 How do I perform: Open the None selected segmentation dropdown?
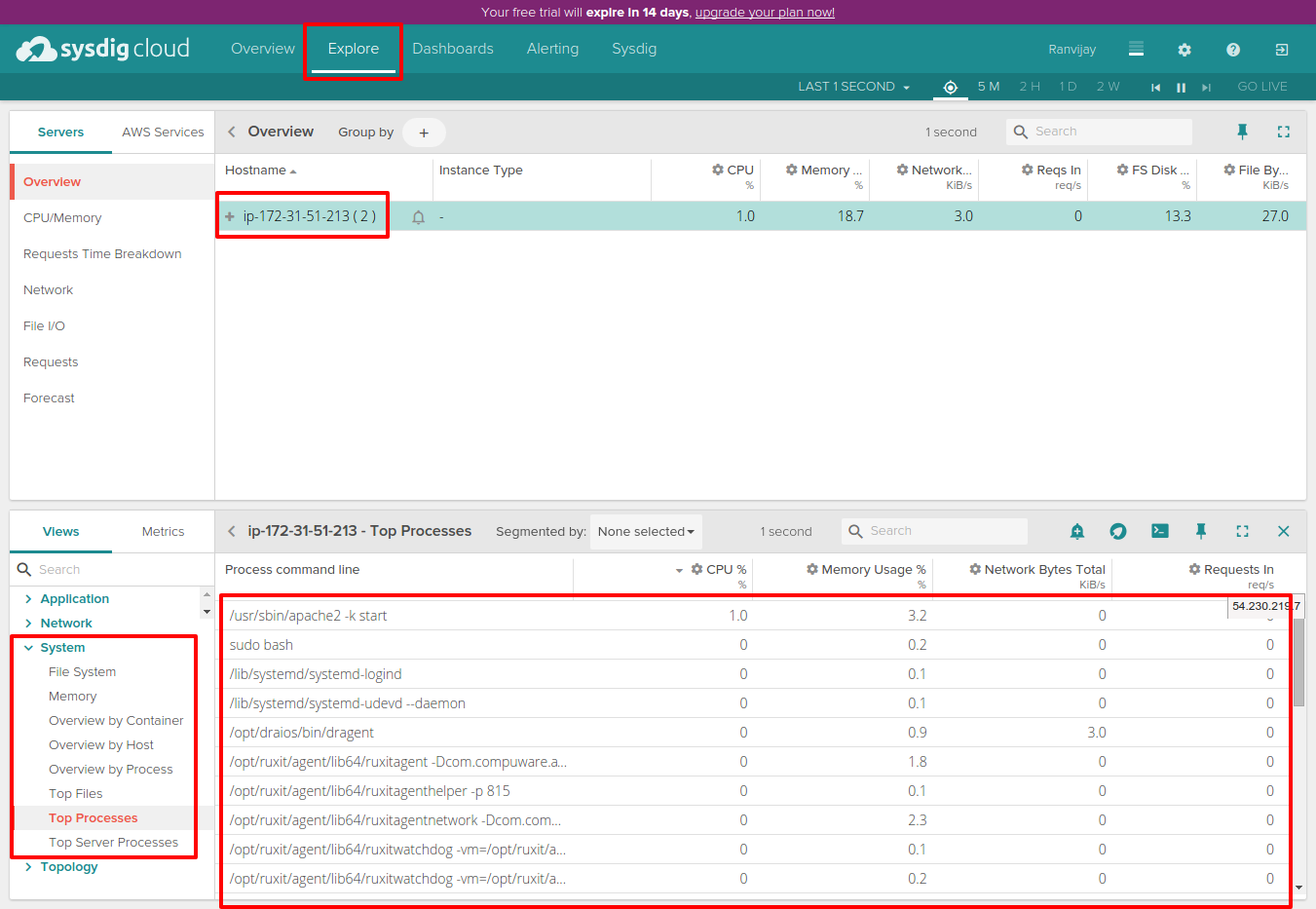click(646, 532)
